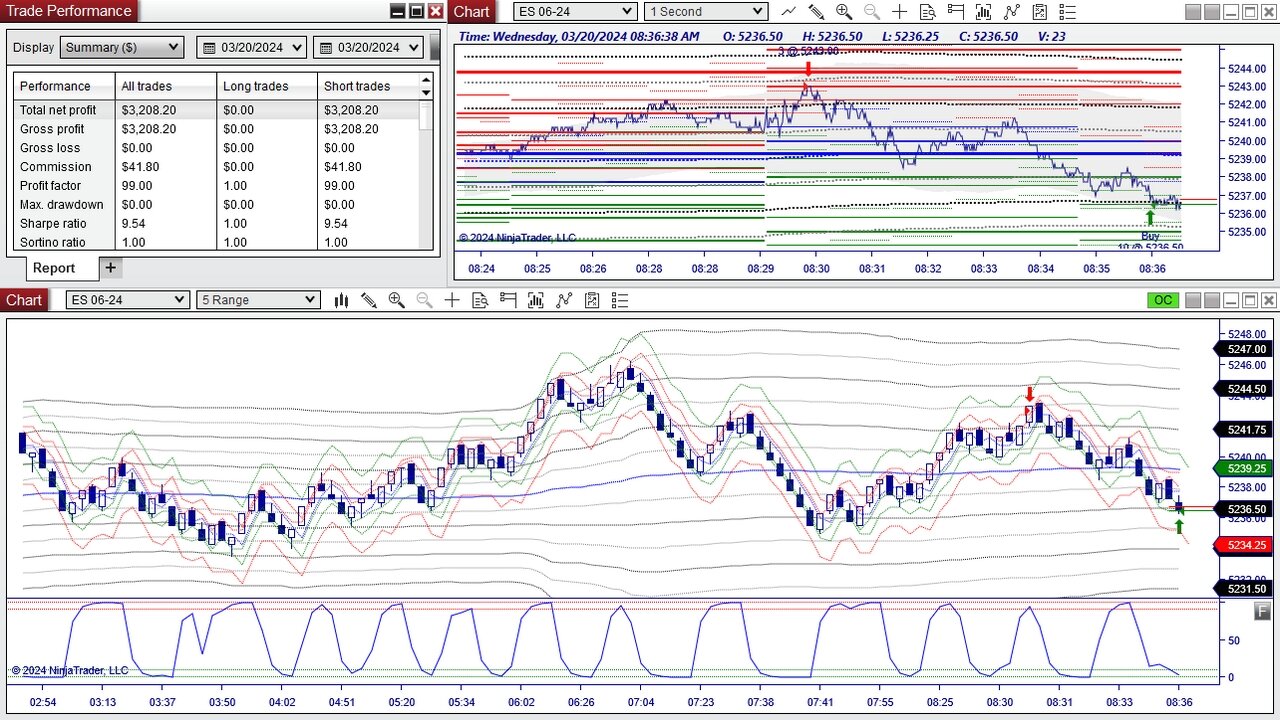Click the 5244.50 price marker
Image resolution: width=1280 pixels, height=720 pixels.
(1245, 389)
